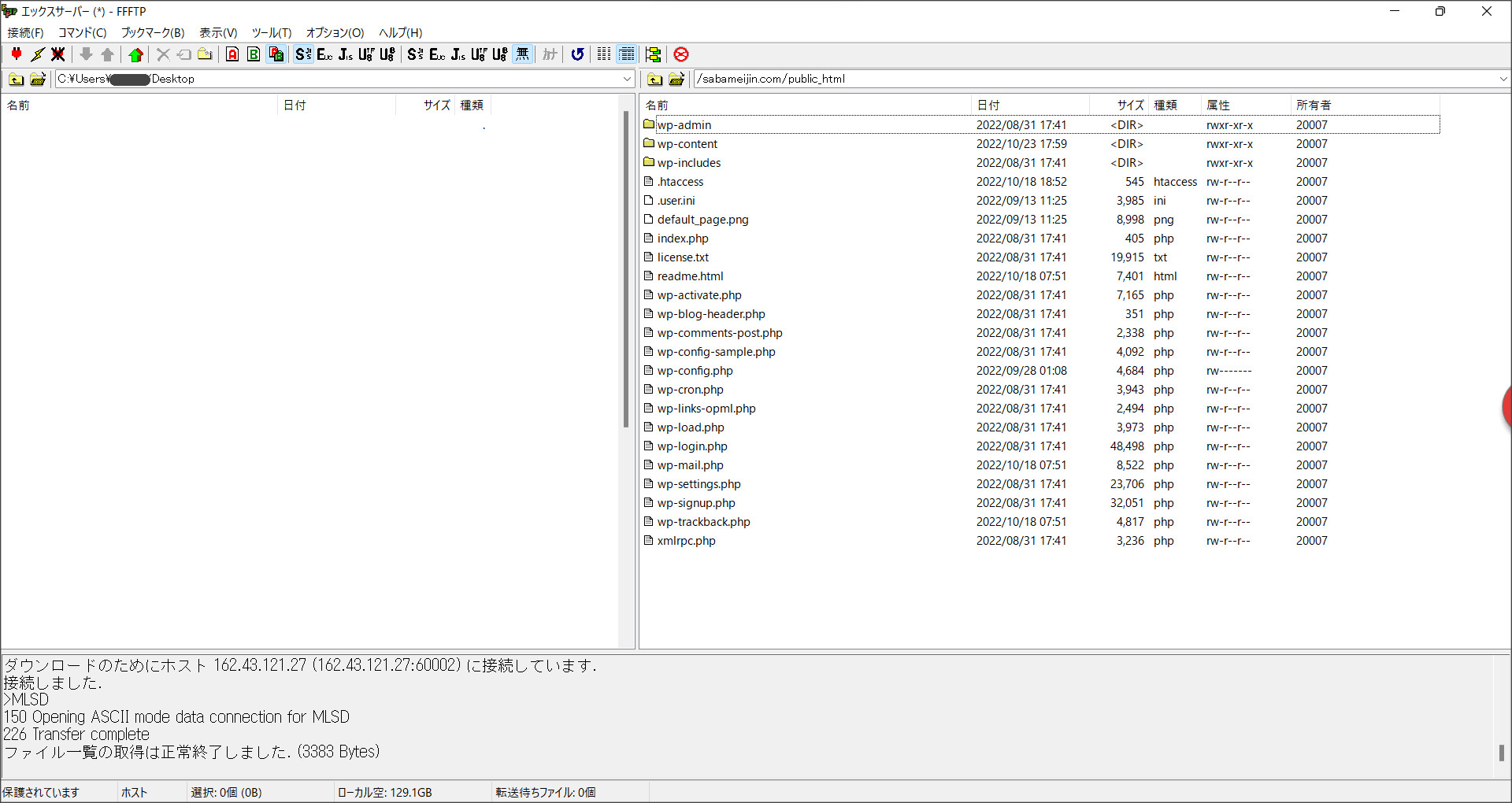Refresh the file list with the blue arrow icon

pyautogui.click(x=578, y=54)
